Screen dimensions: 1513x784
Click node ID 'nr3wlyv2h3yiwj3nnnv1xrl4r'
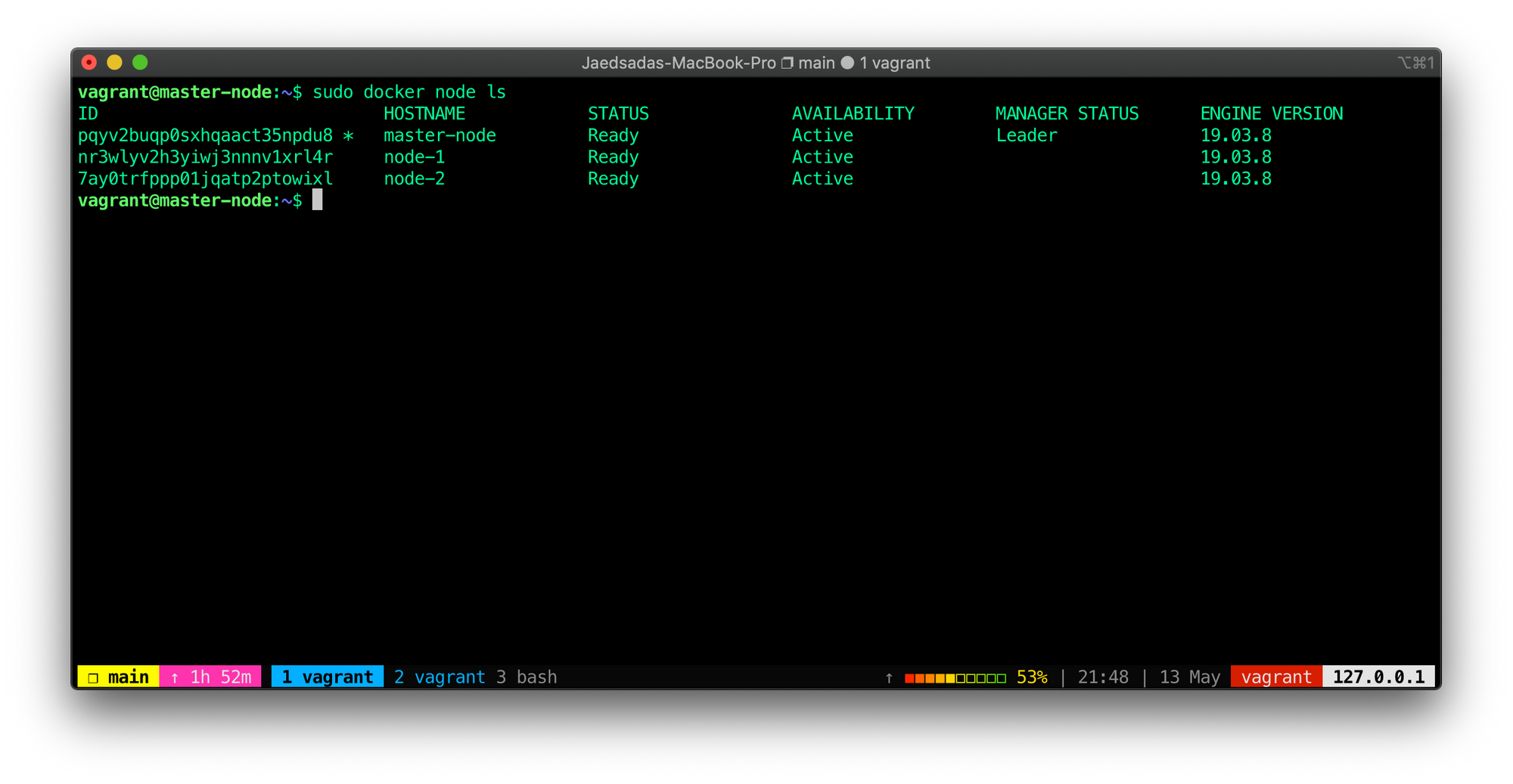[x=205, y=157]
